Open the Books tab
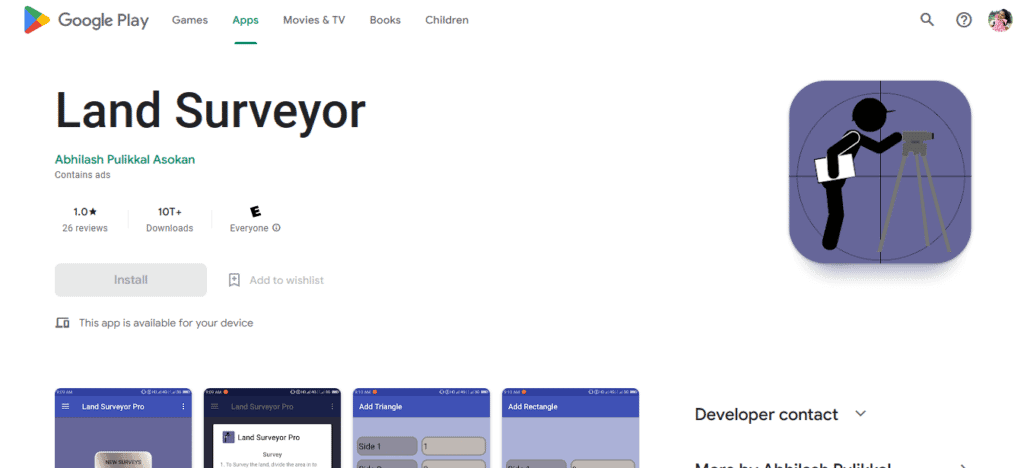1024x468 pixels. (x=385, y=20)
